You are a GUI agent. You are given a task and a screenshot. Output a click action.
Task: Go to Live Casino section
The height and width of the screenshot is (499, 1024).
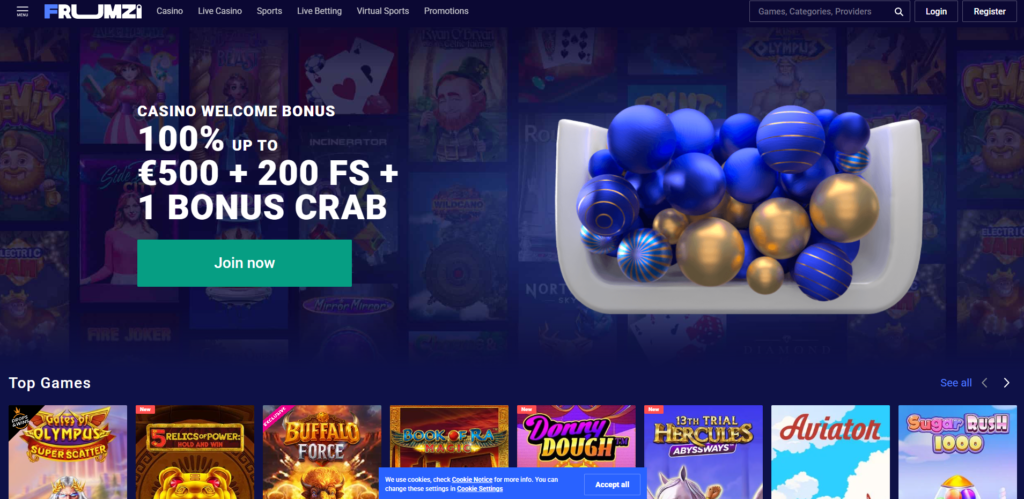[220, 11]
